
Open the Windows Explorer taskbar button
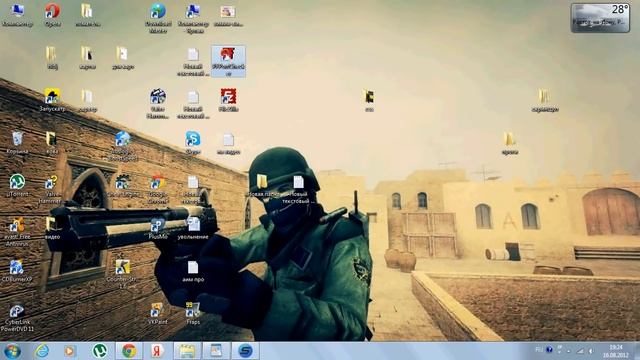click(x=187, y=351)
